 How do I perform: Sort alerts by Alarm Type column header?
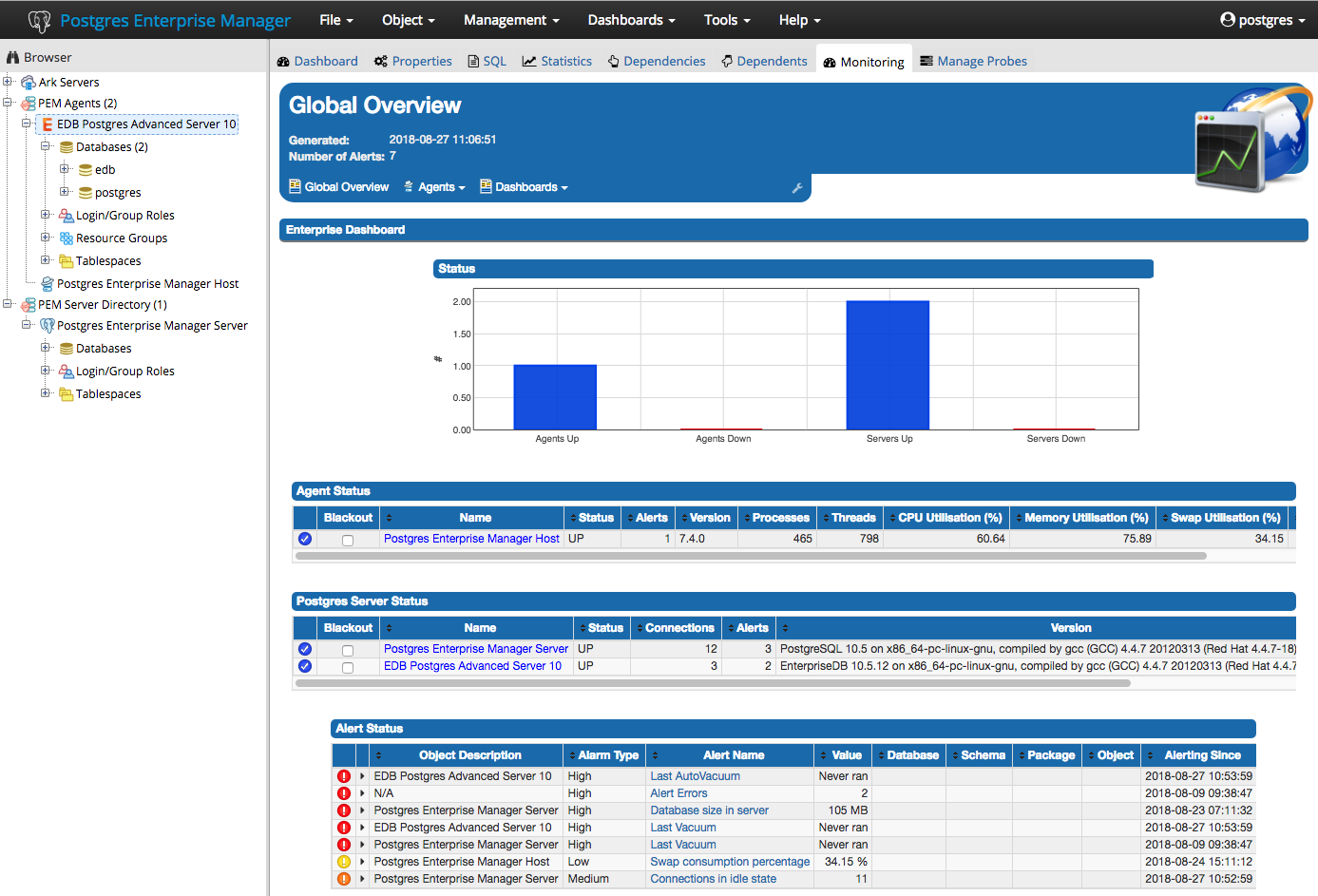point(603,755)
